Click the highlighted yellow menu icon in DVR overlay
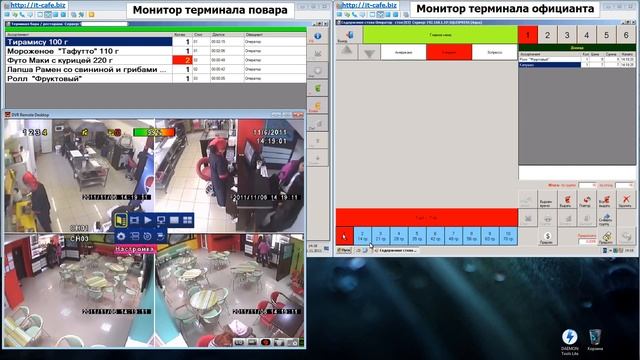640x360 pixels. [x=120, y=220]
